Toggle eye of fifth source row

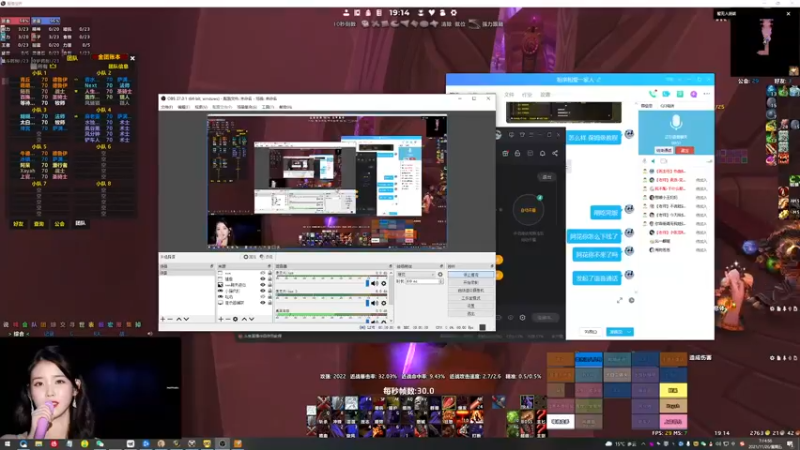pyautogui.click(x=263, y=296)
